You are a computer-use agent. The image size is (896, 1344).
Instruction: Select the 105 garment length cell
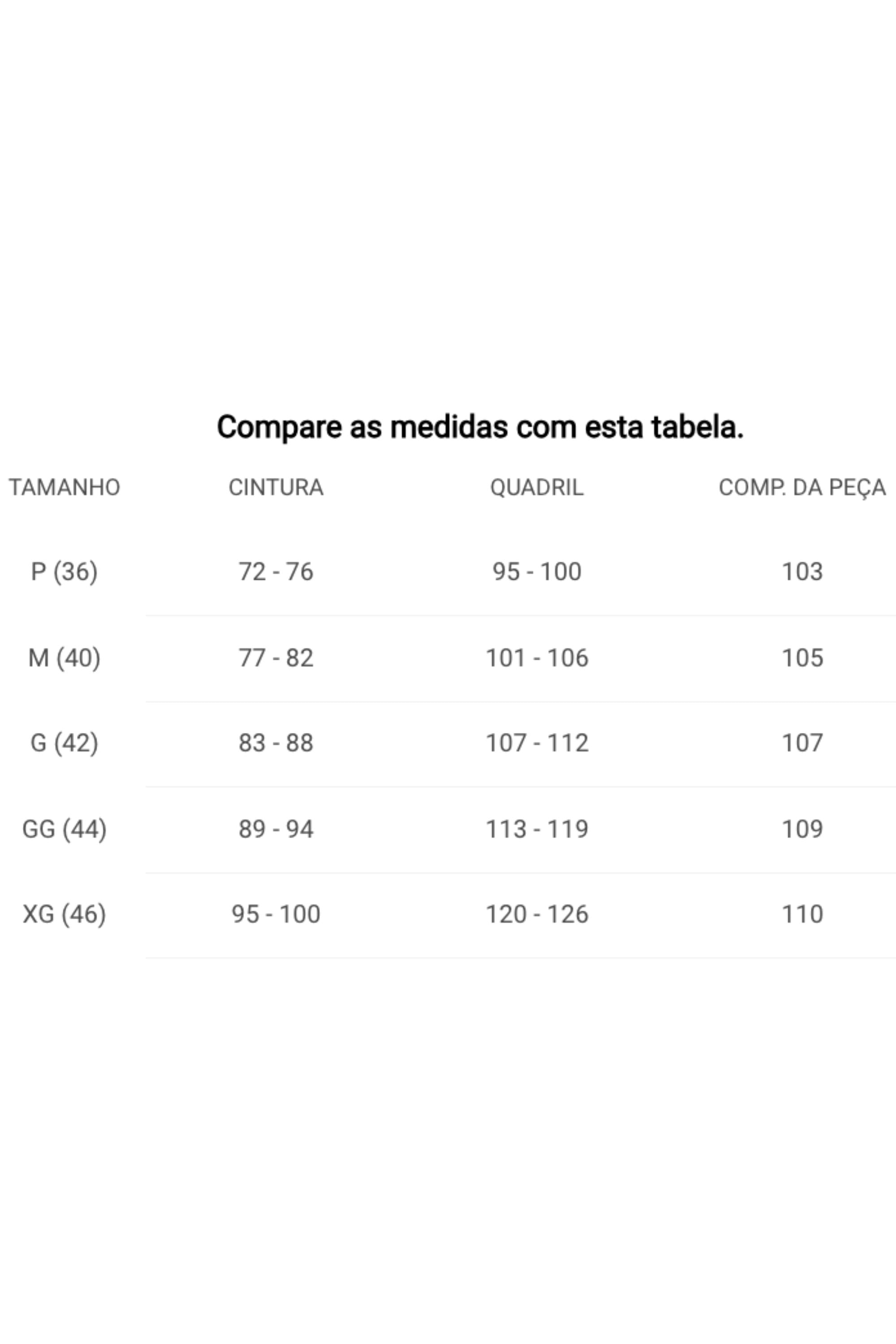[x=802, y=658]
